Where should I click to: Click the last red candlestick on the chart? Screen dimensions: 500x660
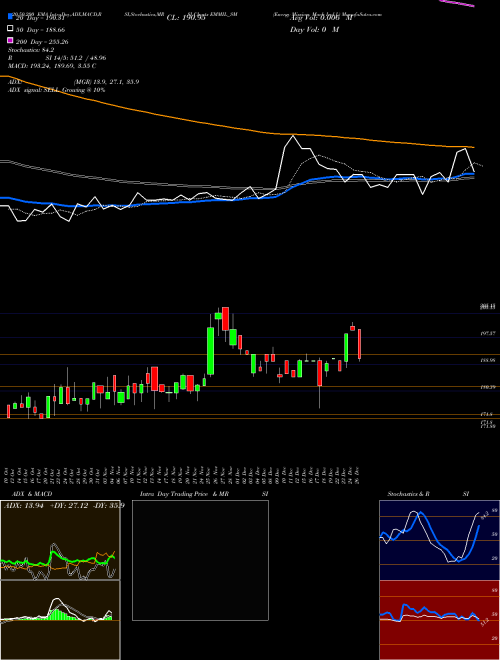pyautogui.click(x=359, y=344)
